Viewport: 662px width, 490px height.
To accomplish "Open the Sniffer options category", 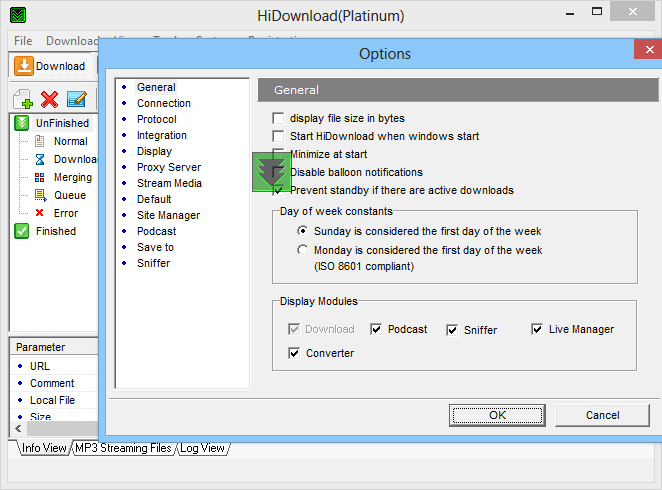I will [x=154, y=263].
